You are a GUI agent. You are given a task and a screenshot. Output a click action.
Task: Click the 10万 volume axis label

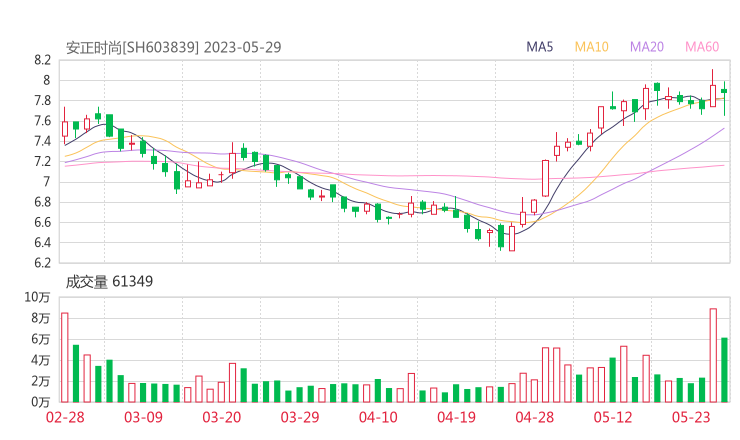[x=37, y=297]
